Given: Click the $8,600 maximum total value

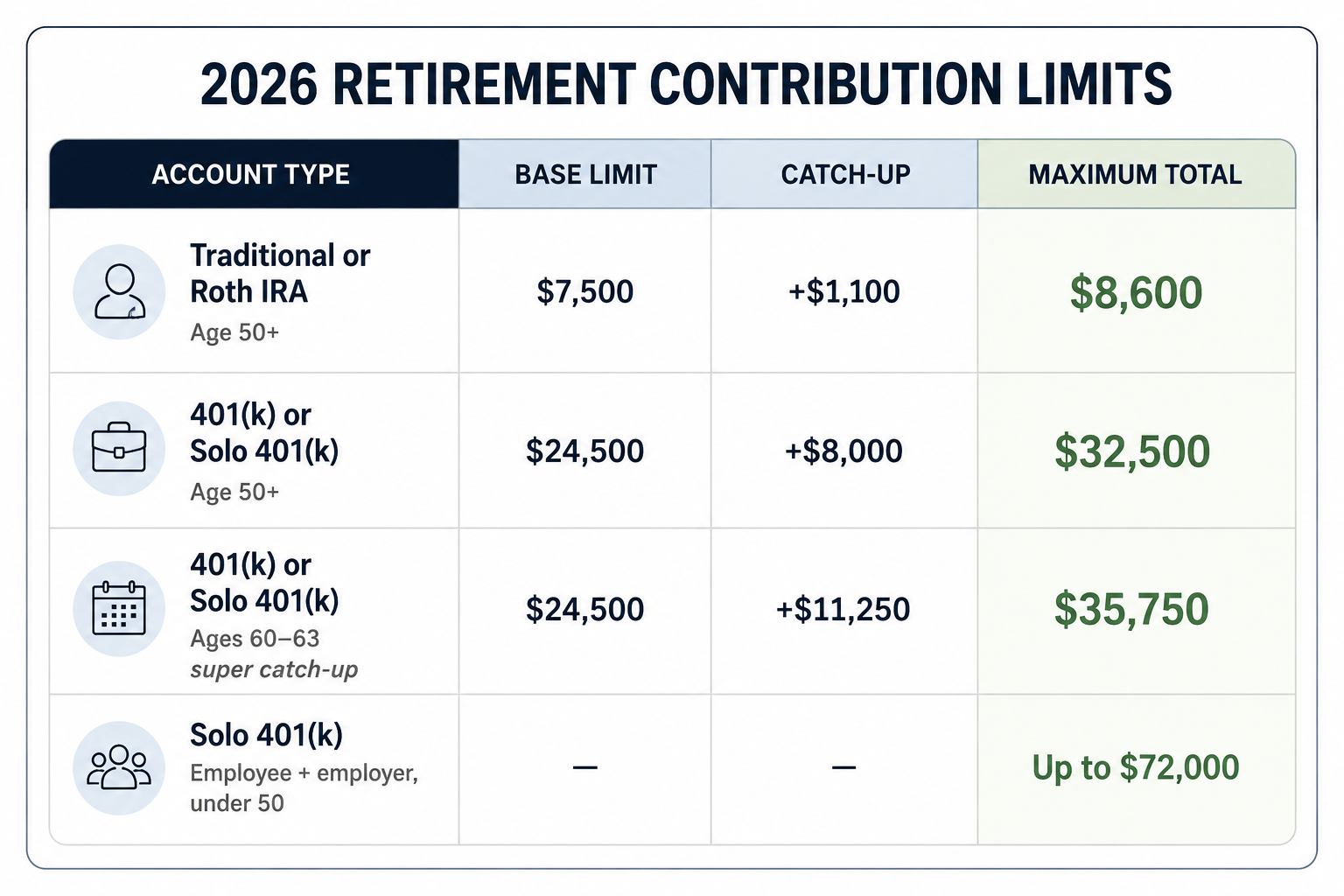Looking at the screenshot, I should [x=1136, y=292].
